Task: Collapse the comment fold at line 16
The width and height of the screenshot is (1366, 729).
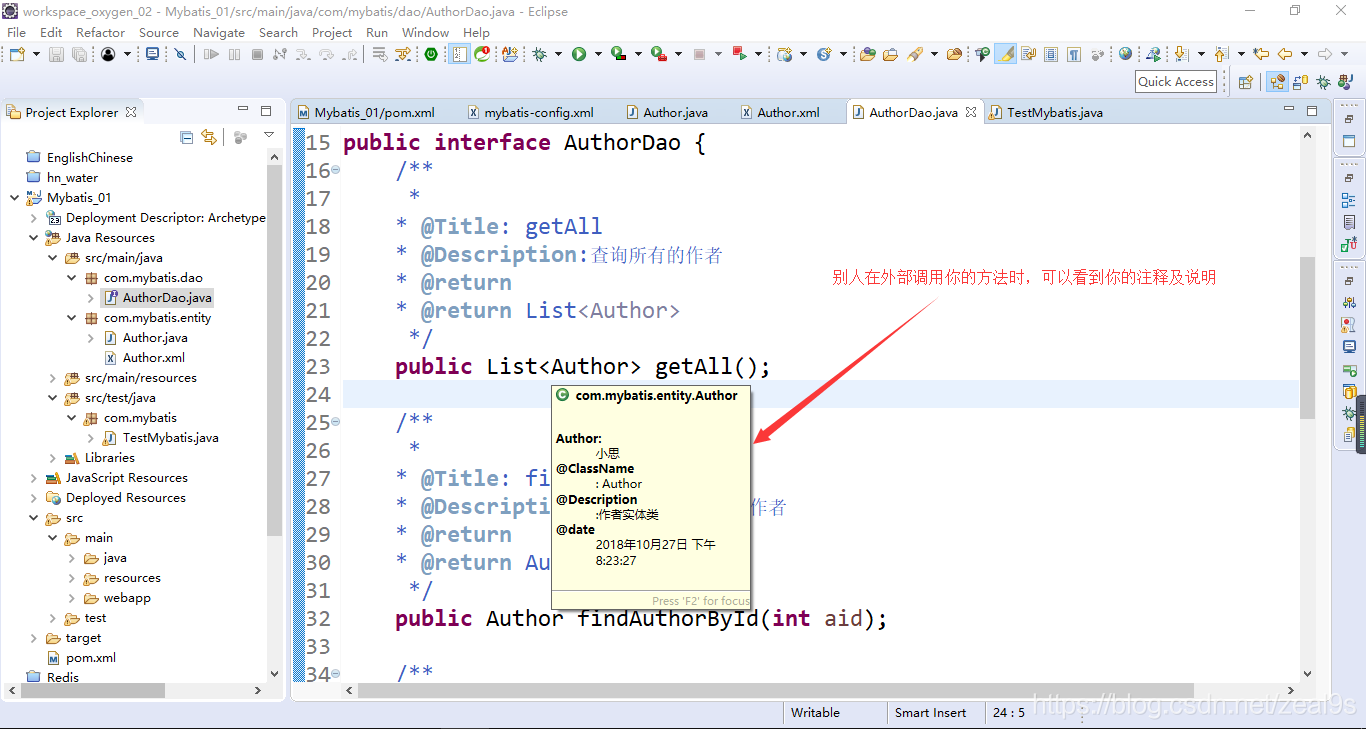Action: click(335, 170)
